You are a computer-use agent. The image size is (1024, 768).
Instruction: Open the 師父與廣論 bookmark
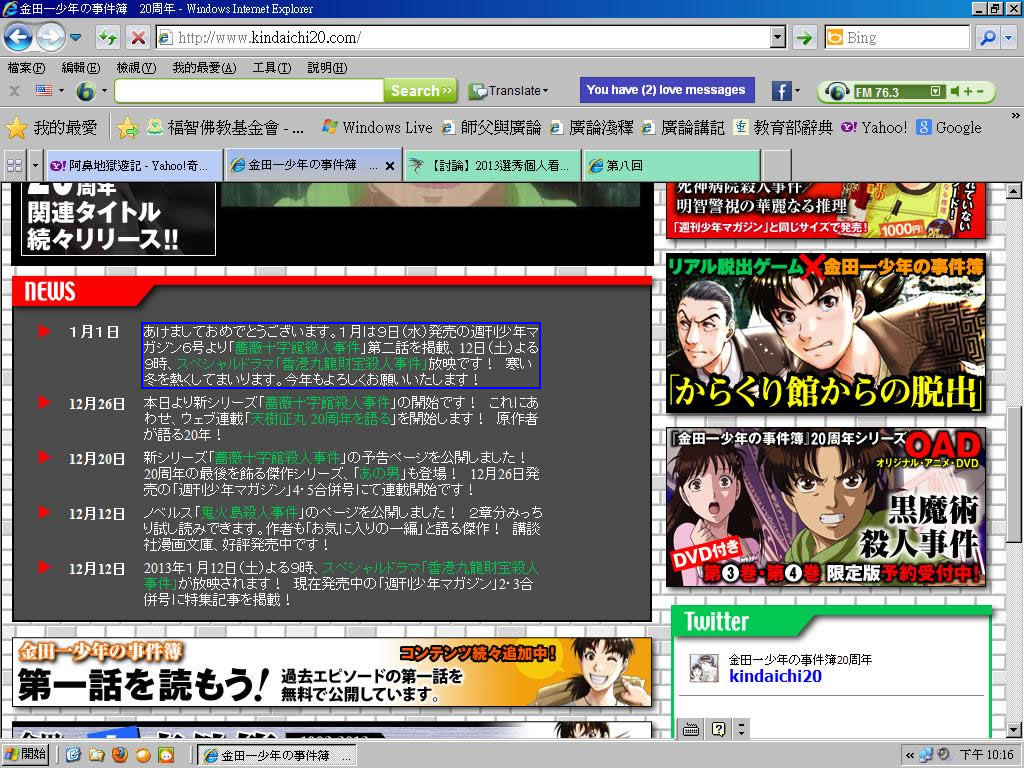[491, 127]
